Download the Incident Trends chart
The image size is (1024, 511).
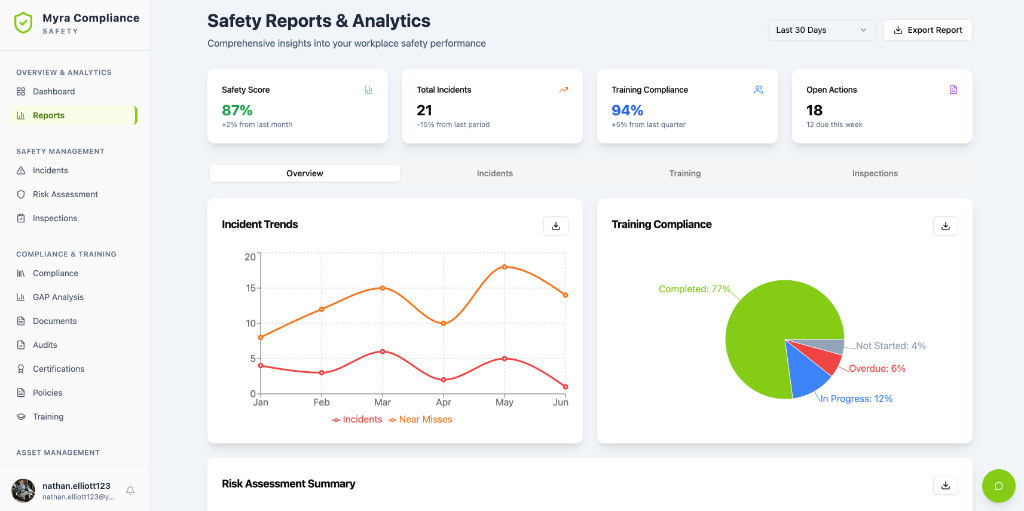[x=556, y=226]
